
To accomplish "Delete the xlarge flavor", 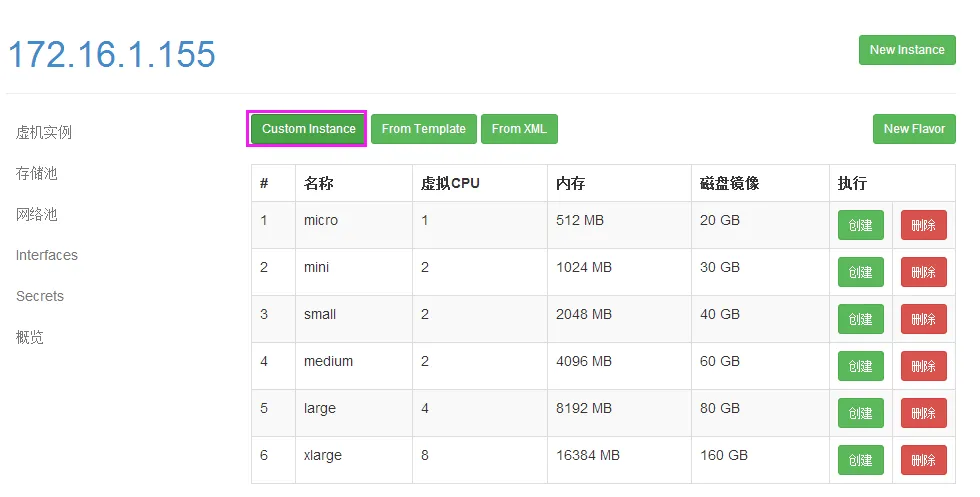I will [923, 460].
